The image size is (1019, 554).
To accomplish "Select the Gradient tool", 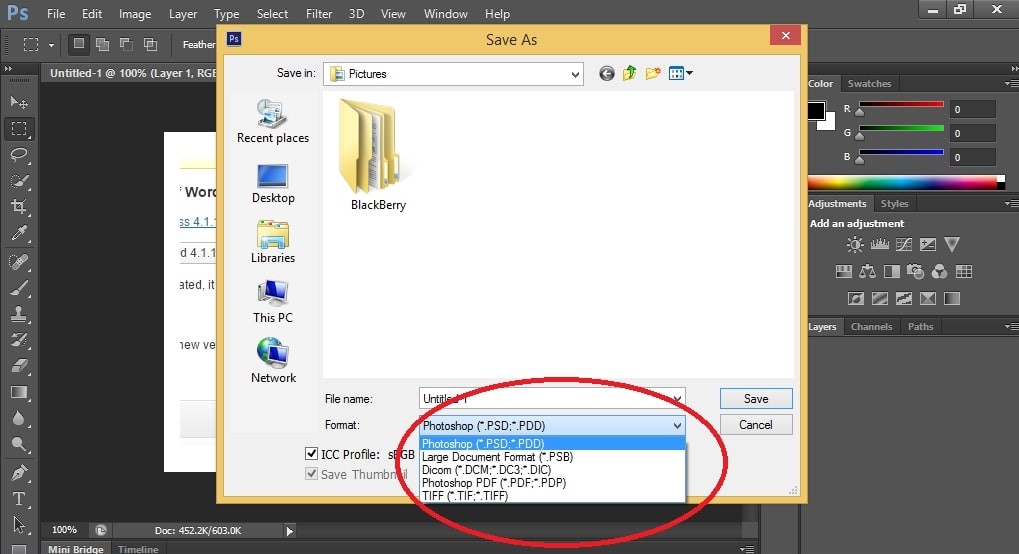I will [19, 393].
